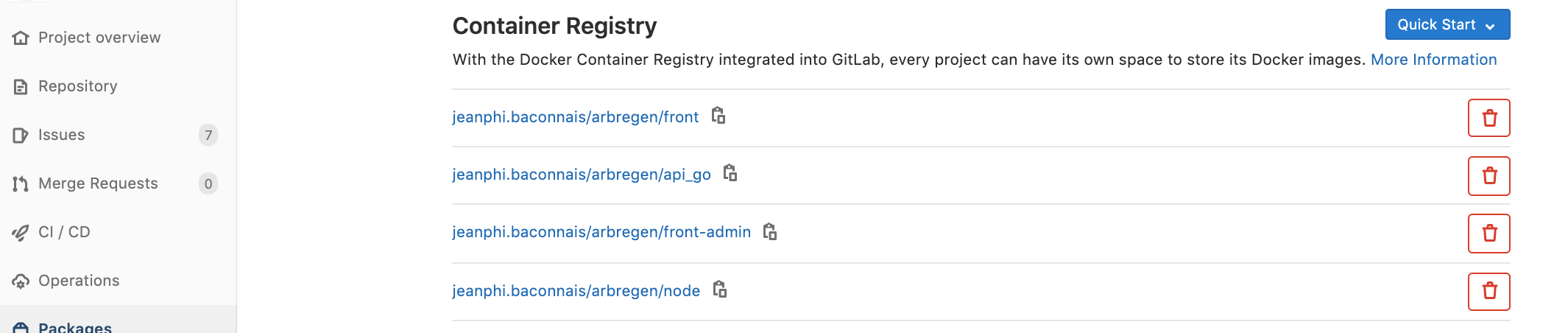Open the Repository sidebar section
Image resolution: width=1568 pixels, height=333 pixels.
[x=77, y=86]
